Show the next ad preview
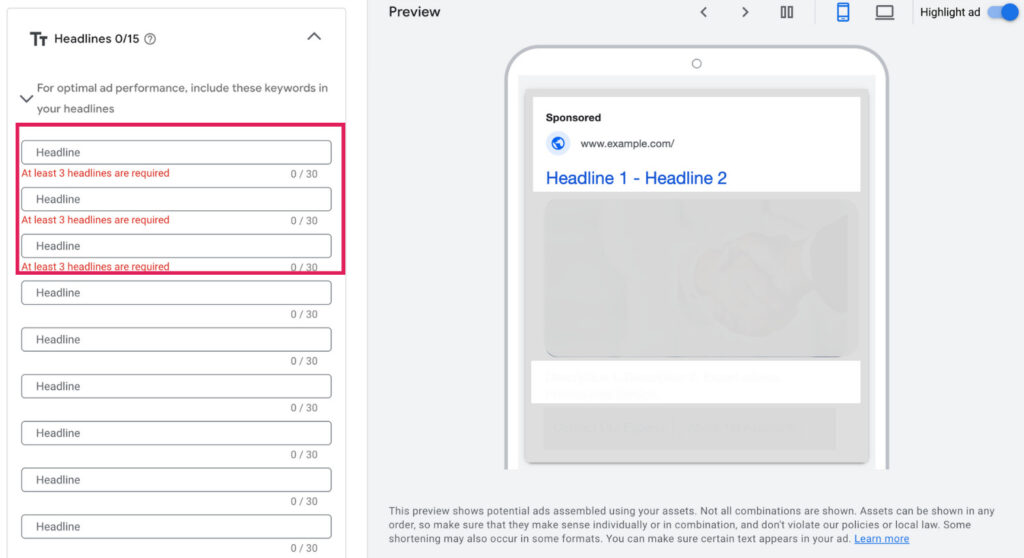The image size is (1024, 558). 745,12
